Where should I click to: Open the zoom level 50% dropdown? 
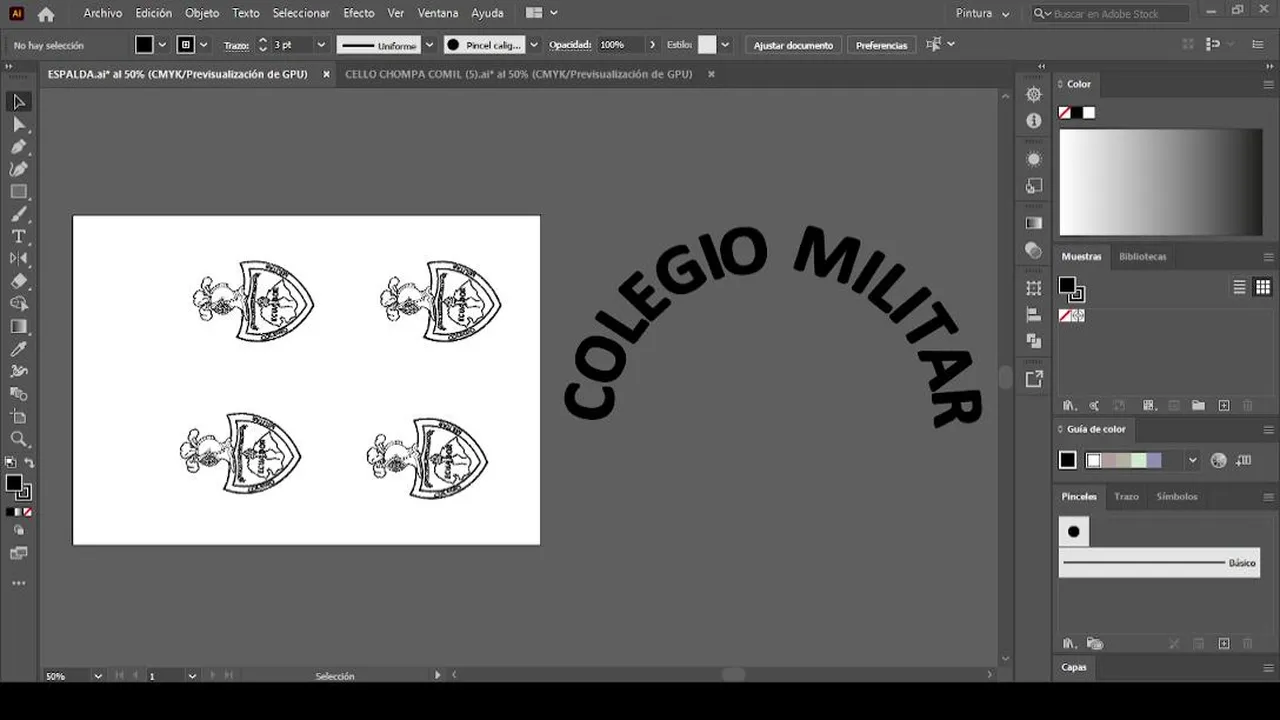pos(97,676)
